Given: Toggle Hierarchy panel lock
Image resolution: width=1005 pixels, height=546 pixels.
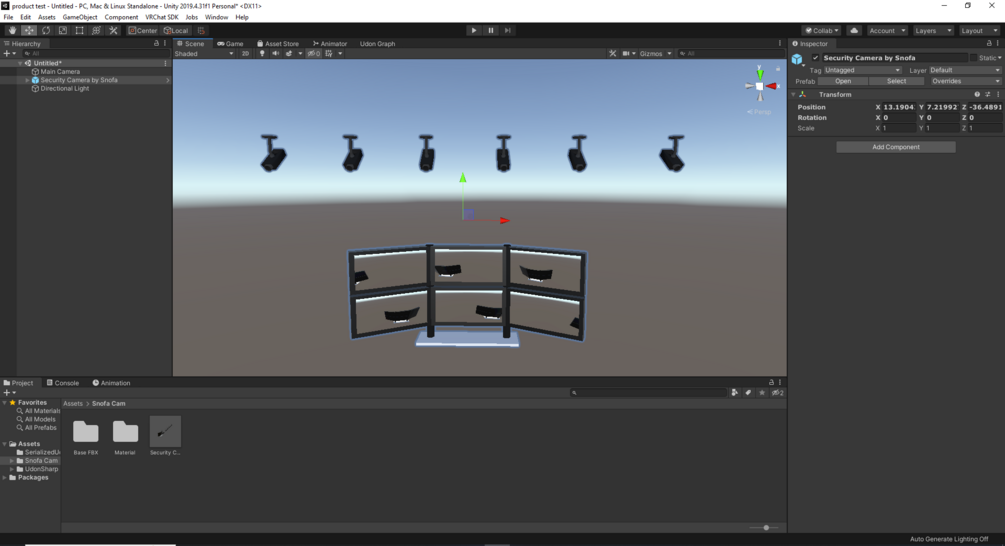Looking at the screenshot, I should click(x=156, y=44).
